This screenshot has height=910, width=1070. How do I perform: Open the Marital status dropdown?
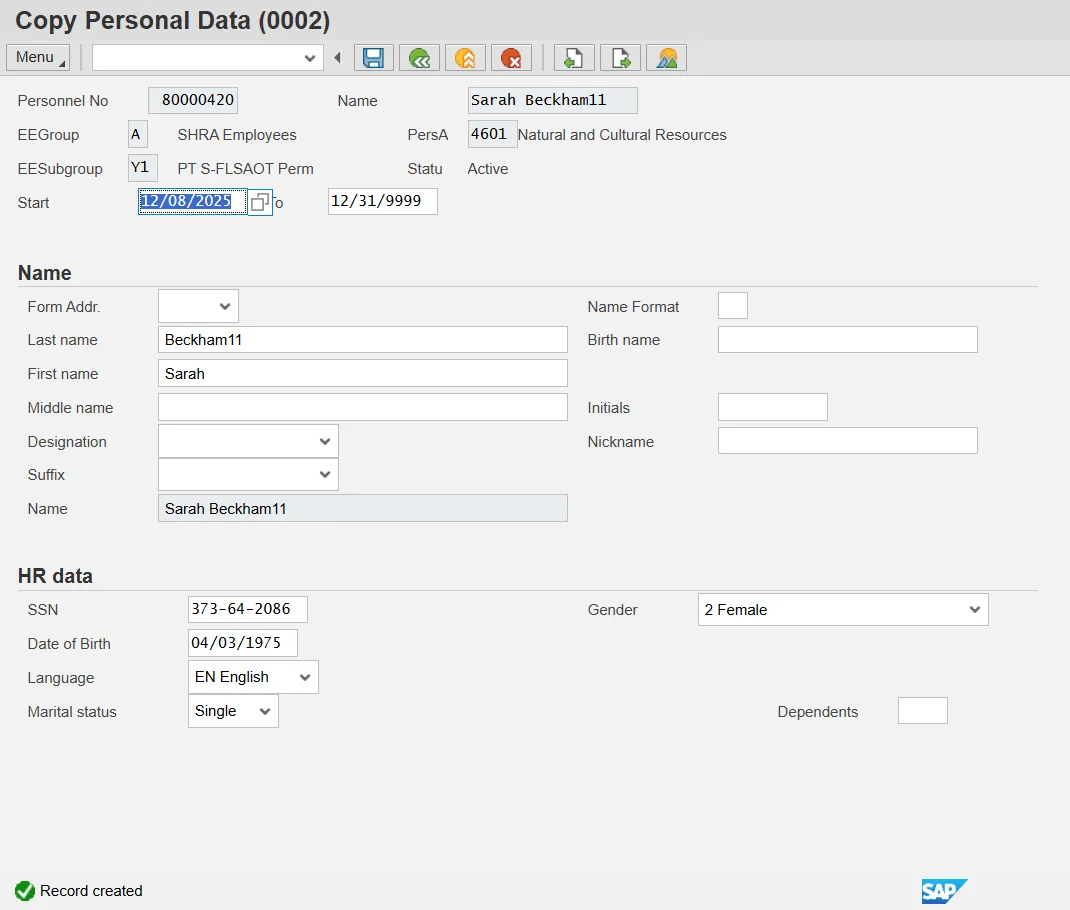coord(233,711)
